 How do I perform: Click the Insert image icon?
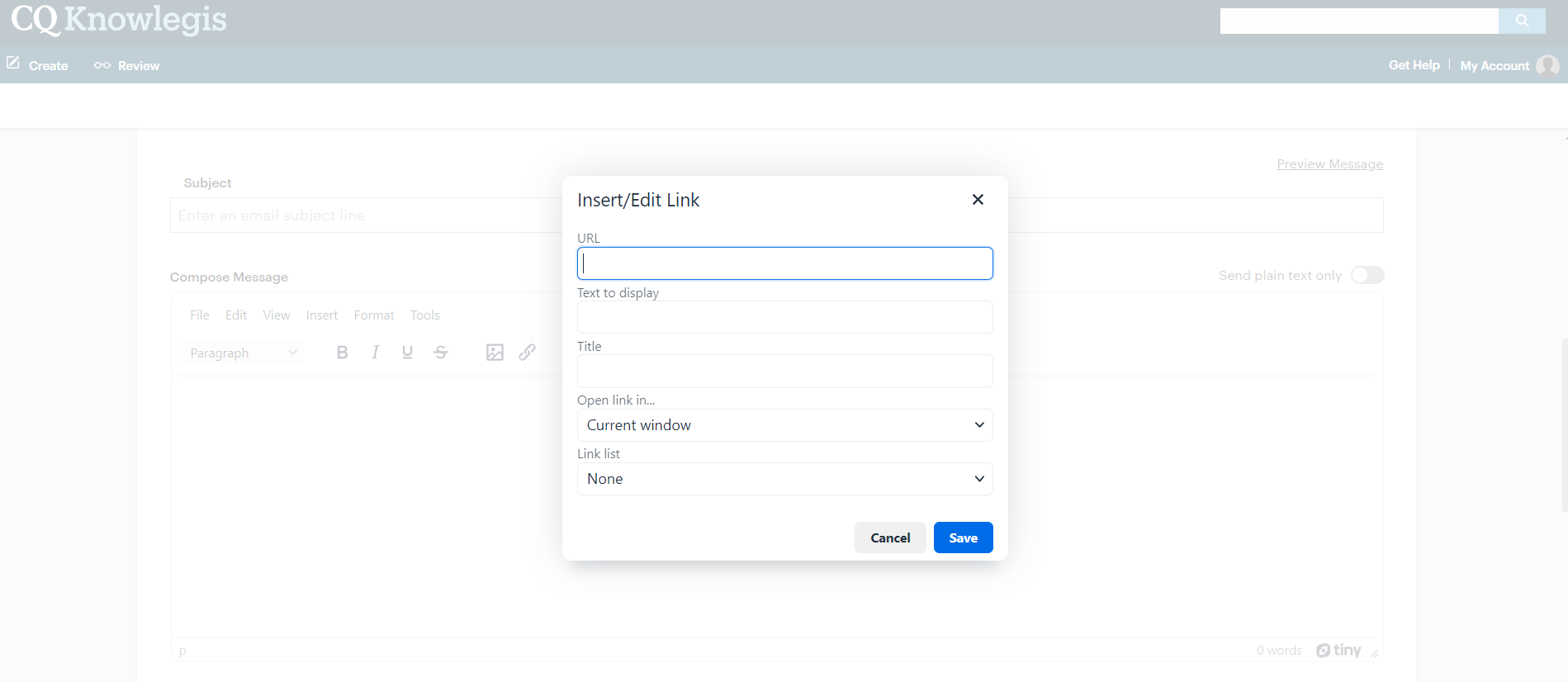495,353
